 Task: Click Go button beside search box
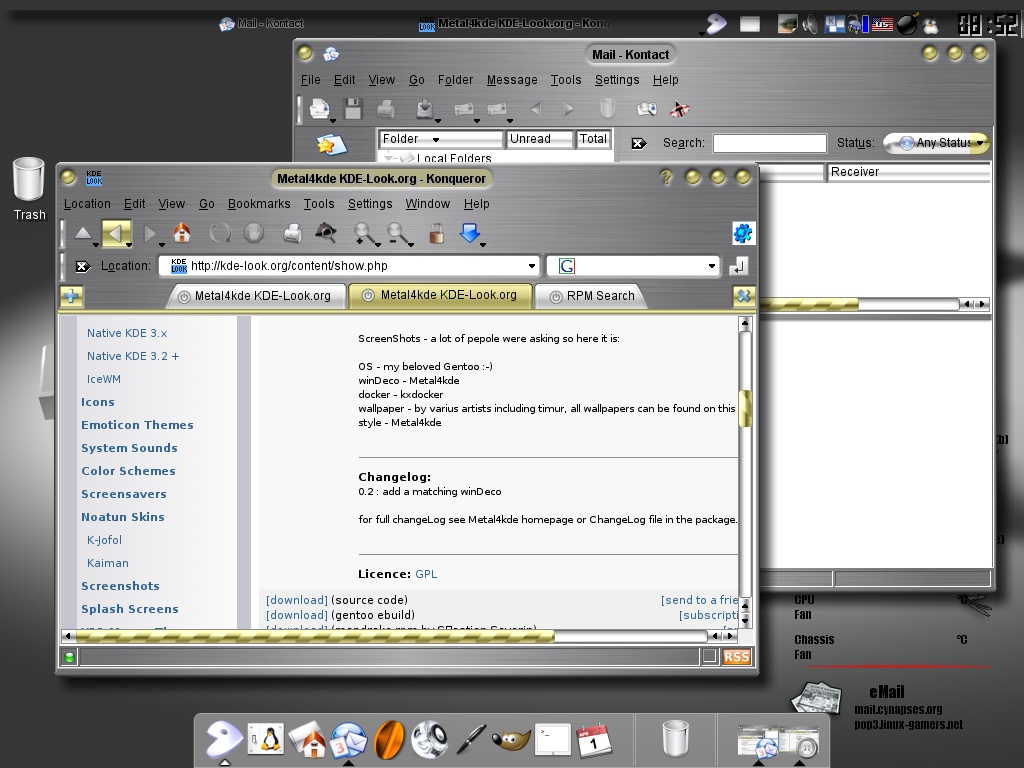[x=738, y=266]
